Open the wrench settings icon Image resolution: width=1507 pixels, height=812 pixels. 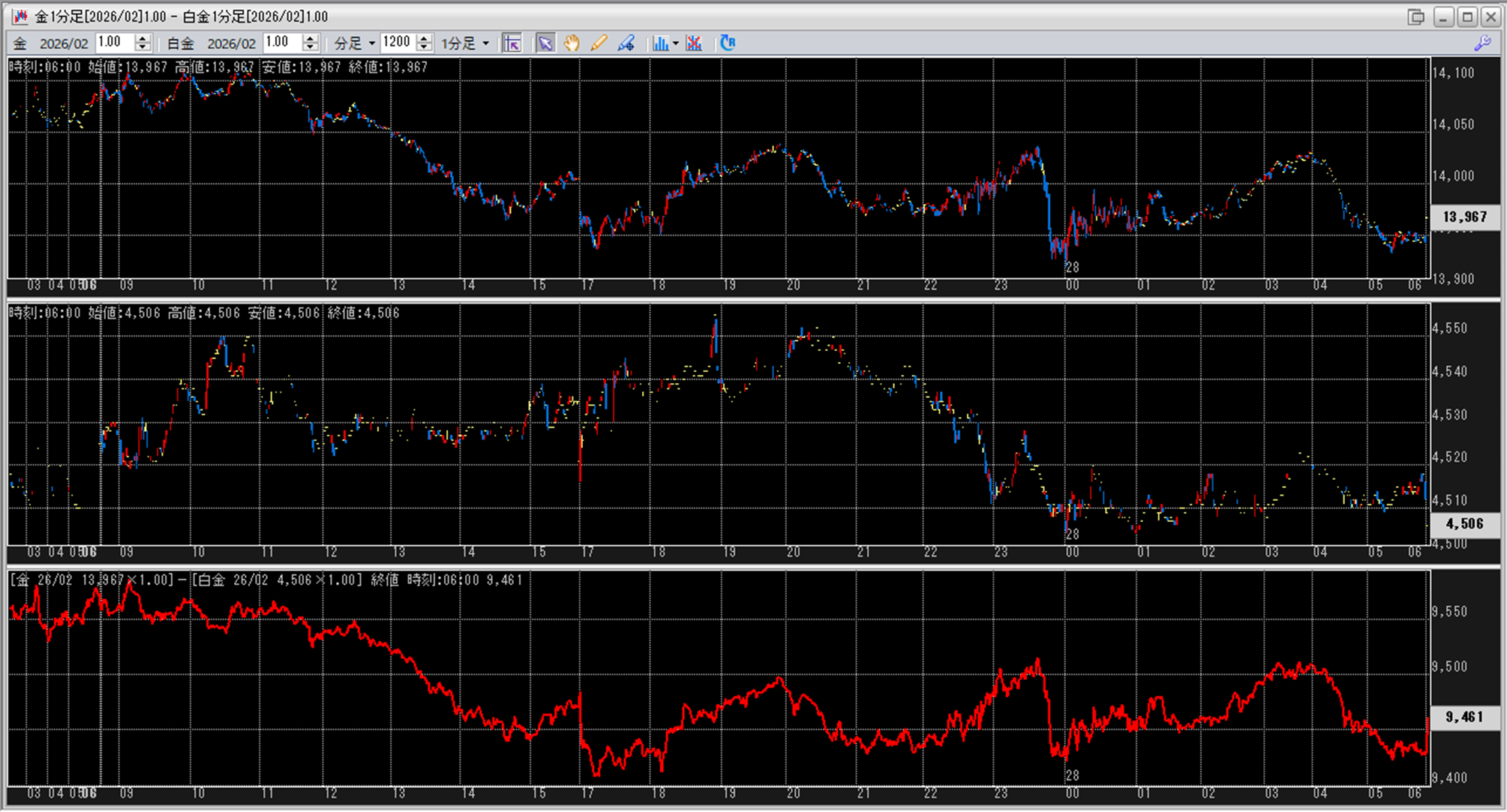coord(1482,43)
